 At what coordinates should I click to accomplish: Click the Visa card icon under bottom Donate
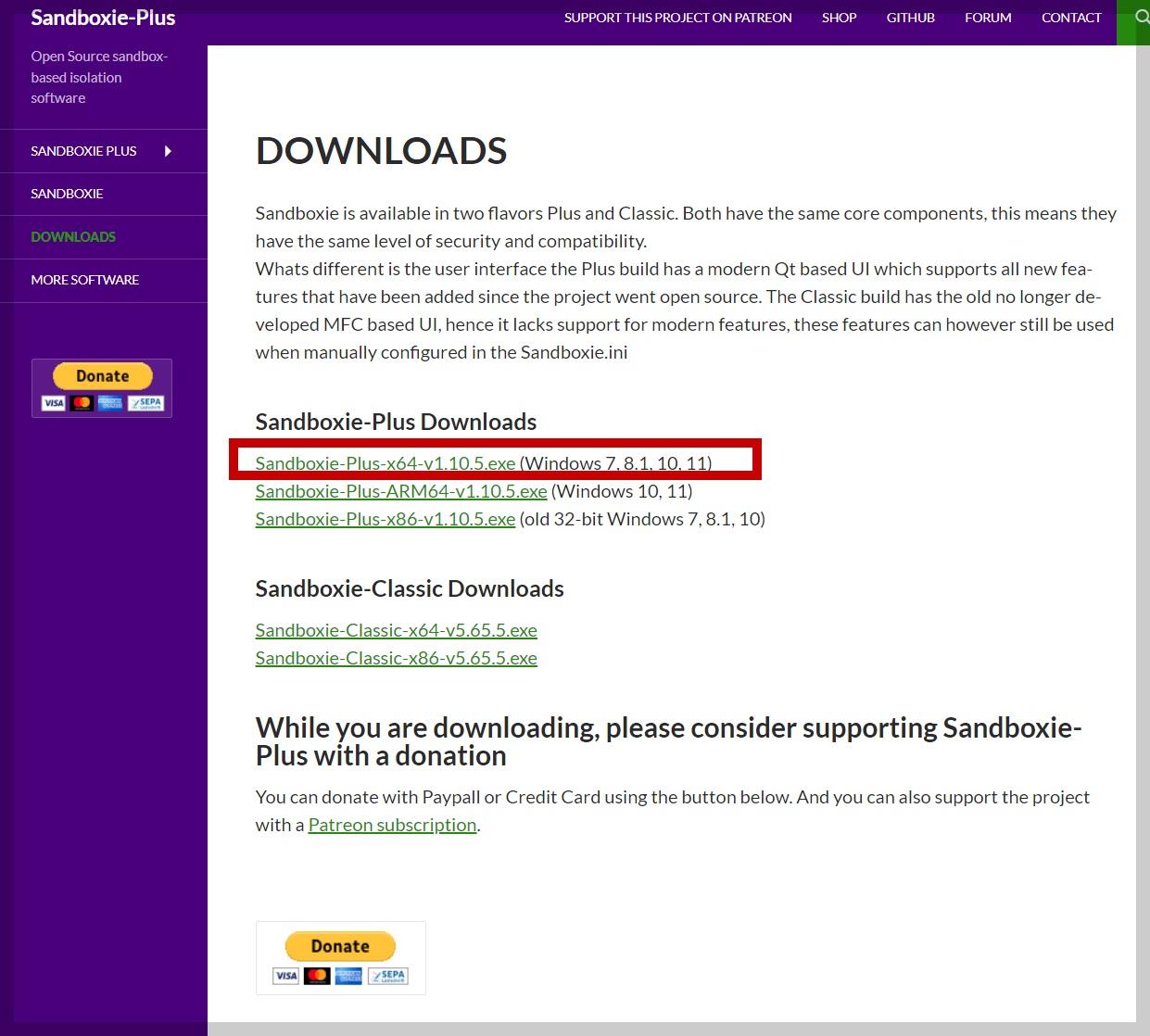pyautogui.click(x=285, y=976)
